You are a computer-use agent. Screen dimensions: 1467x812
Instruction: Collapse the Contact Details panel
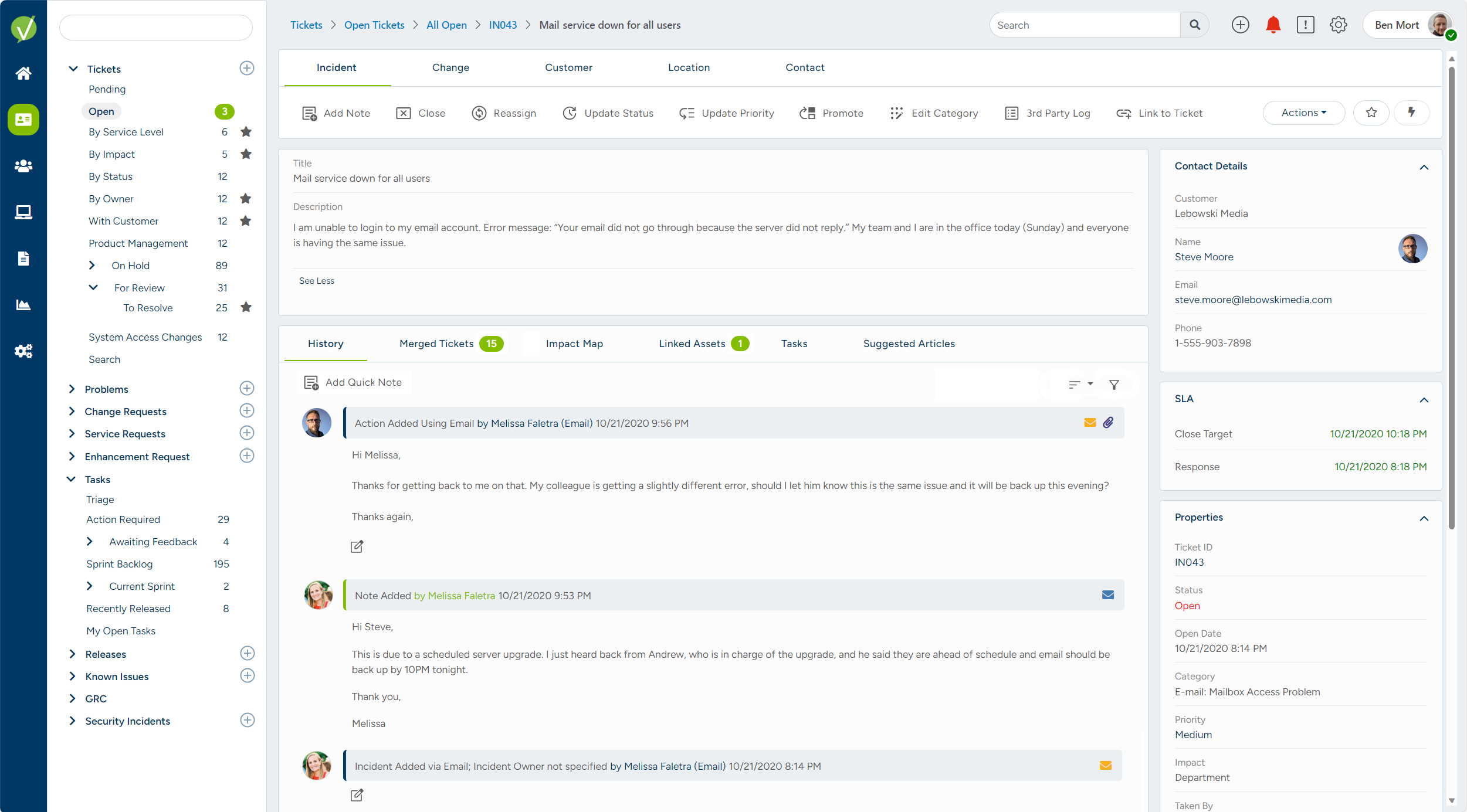coord(1425,167)
